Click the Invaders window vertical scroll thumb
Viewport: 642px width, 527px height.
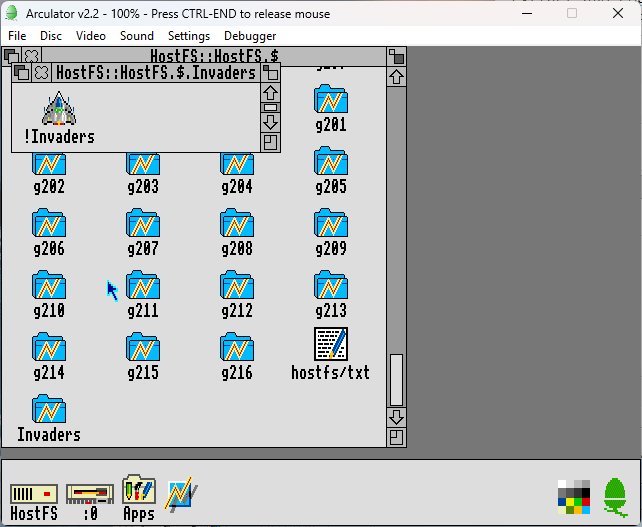click(x=270, y=108)
